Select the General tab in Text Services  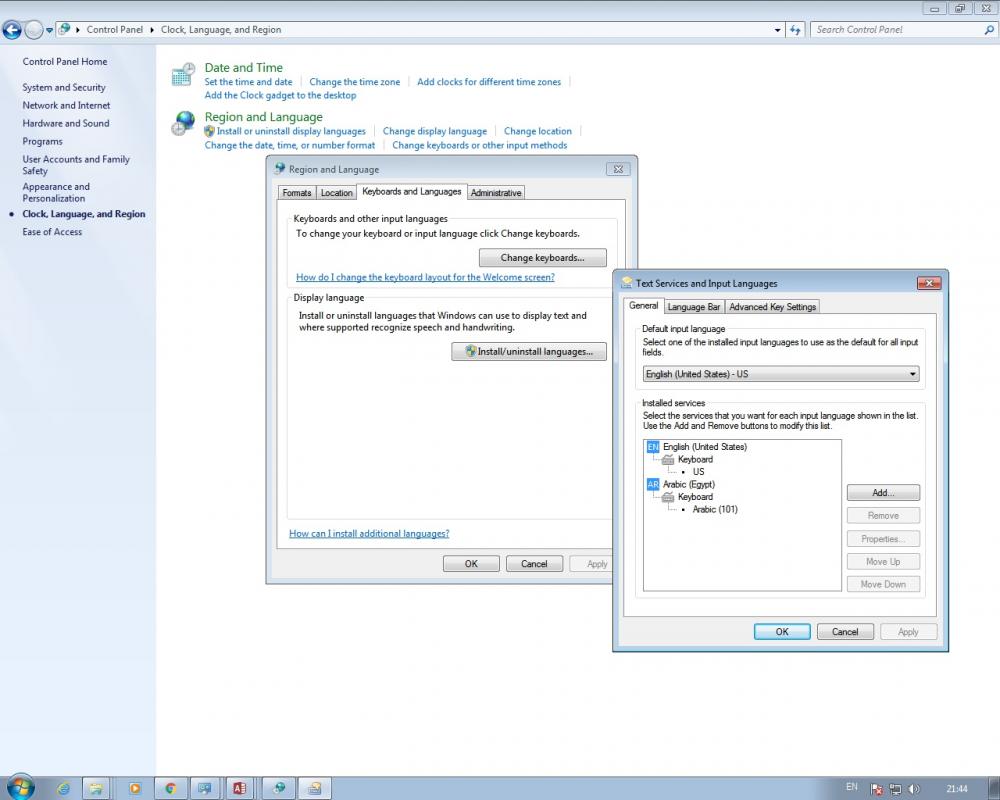pyautogui.click(x=643, y=306)
